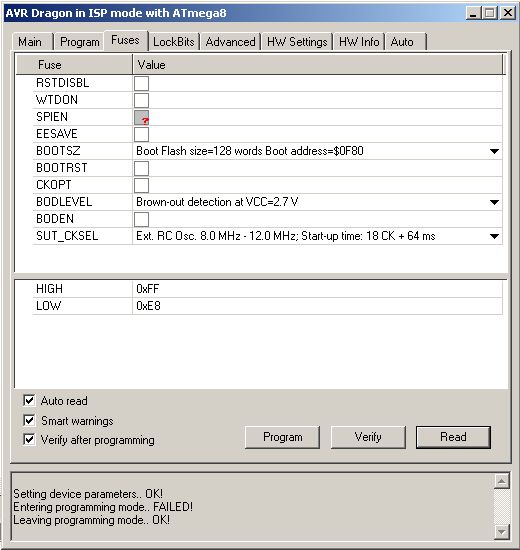Open the SUT_CKSEL dropdown arrow
The image size is (520, 550).
tap(494, 236)
